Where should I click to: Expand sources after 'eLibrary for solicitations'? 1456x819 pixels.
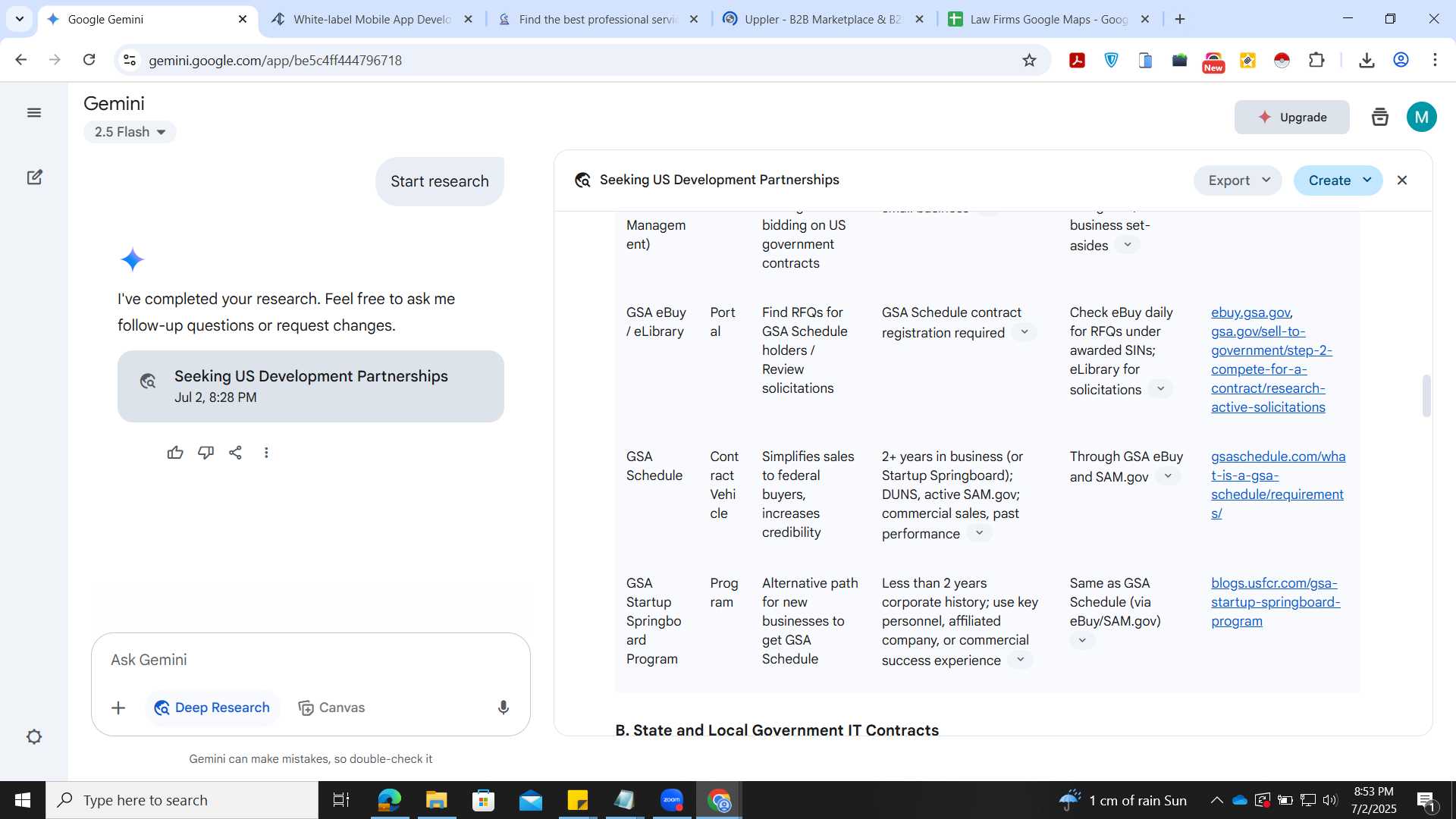click(1160, 389)
